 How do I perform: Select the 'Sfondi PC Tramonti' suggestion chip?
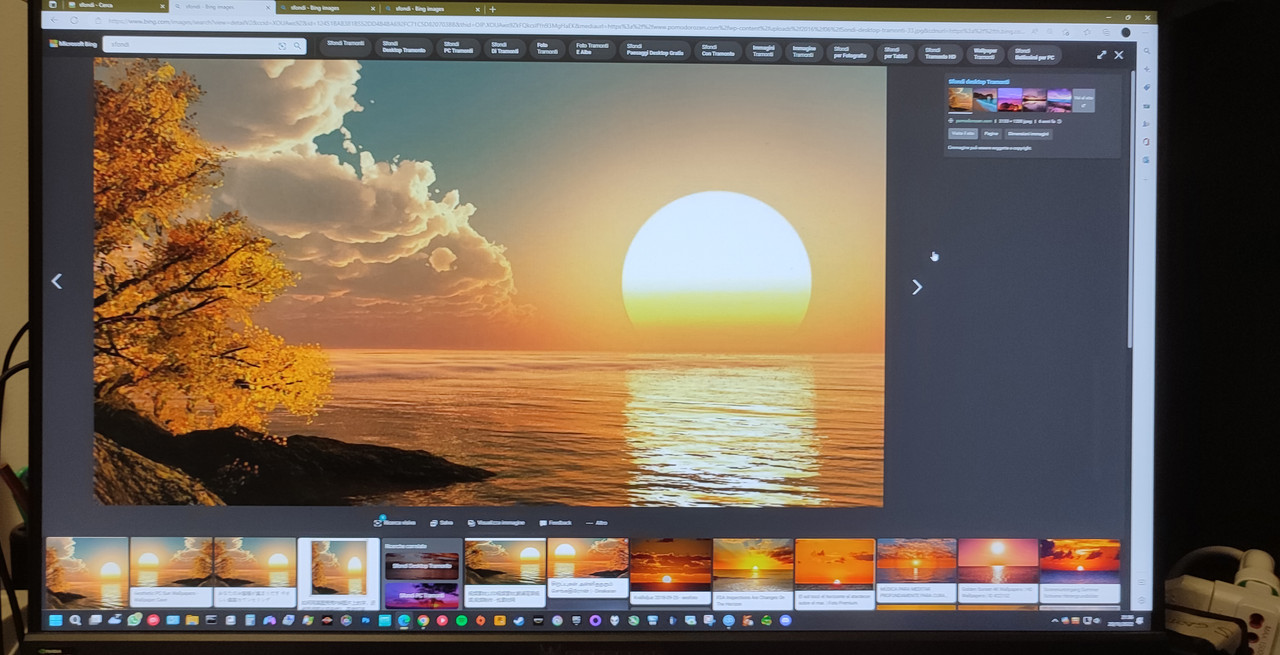458,47
